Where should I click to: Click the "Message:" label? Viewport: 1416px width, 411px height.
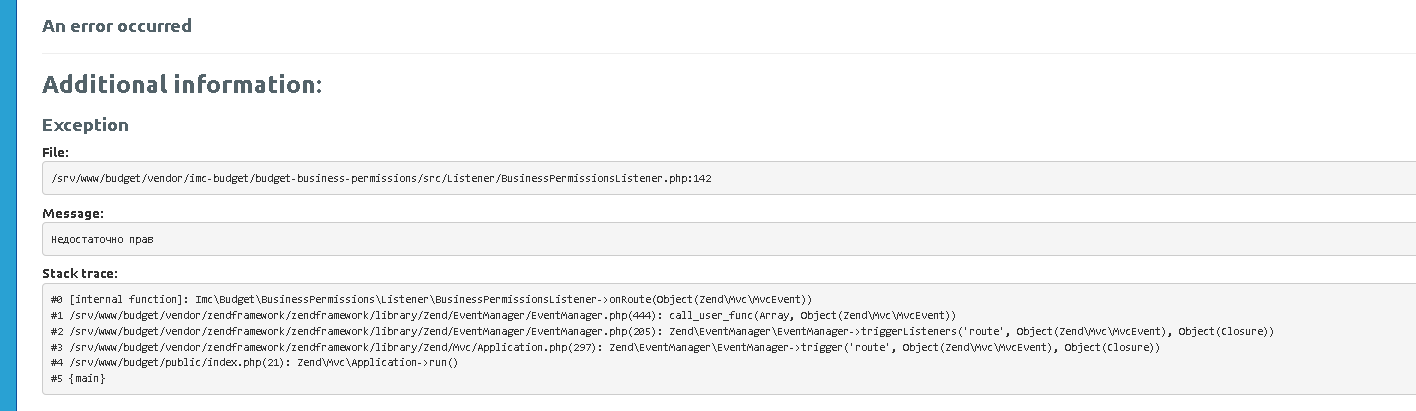pos(73,214)
